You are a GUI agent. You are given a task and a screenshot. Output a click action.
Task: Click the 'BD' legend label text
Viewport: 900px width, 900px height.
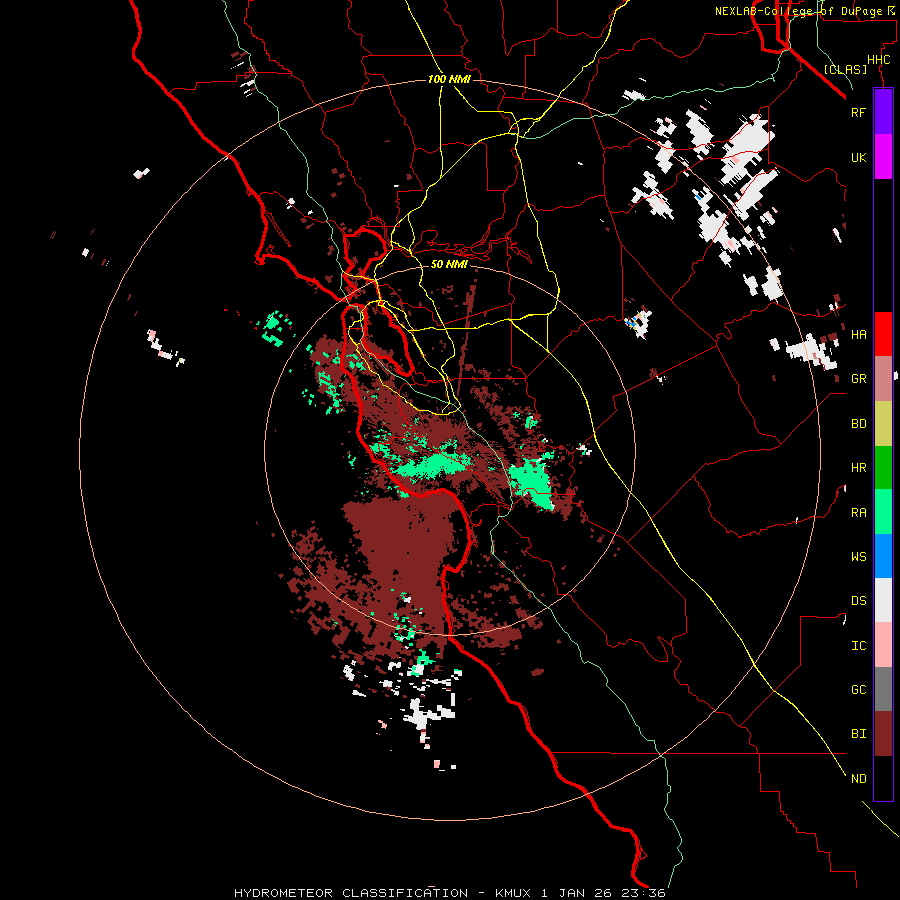[858, 424]
